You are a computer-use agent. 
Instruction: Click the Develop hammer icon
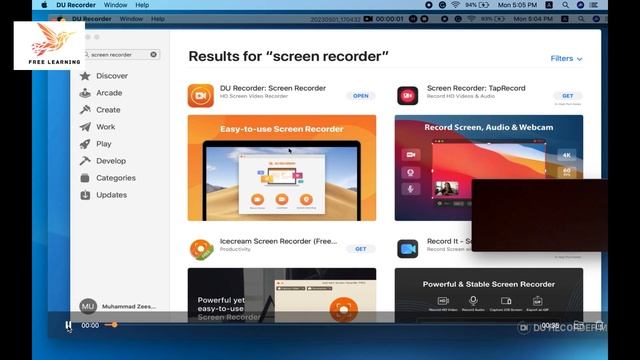85,161
